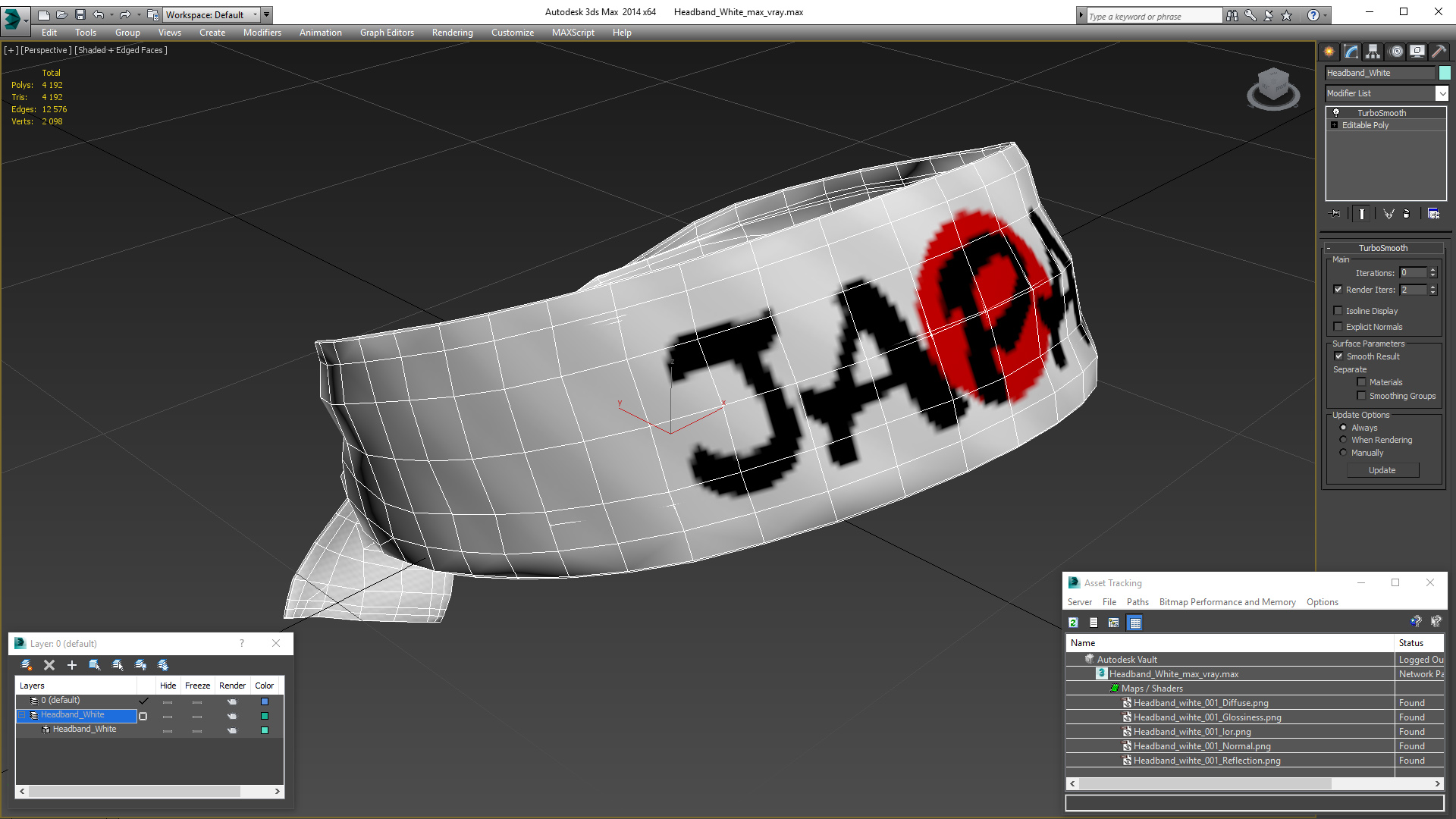Click the Perspective viewport label
The width and height of the screenshot is (1456, 819).
tap(45, 50)
